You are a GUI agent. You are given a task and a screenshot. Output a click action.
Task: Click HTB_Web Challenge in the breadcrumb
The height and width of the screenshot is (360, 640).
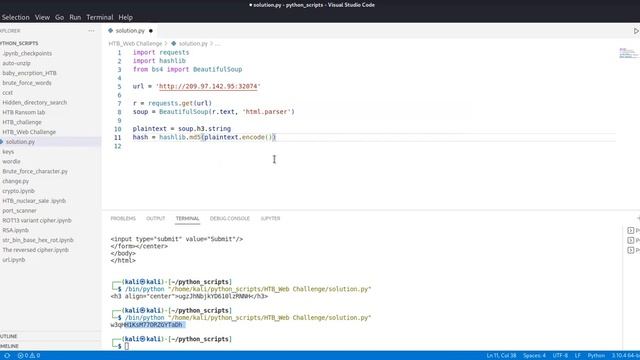coord(135,43)
